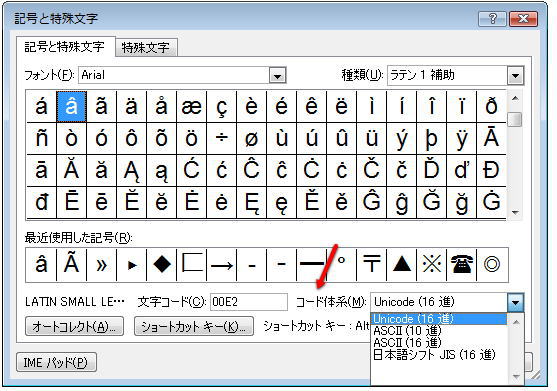
Task: Choose 日本語シフト JIS (16 進) option
Action: [439, 354]
